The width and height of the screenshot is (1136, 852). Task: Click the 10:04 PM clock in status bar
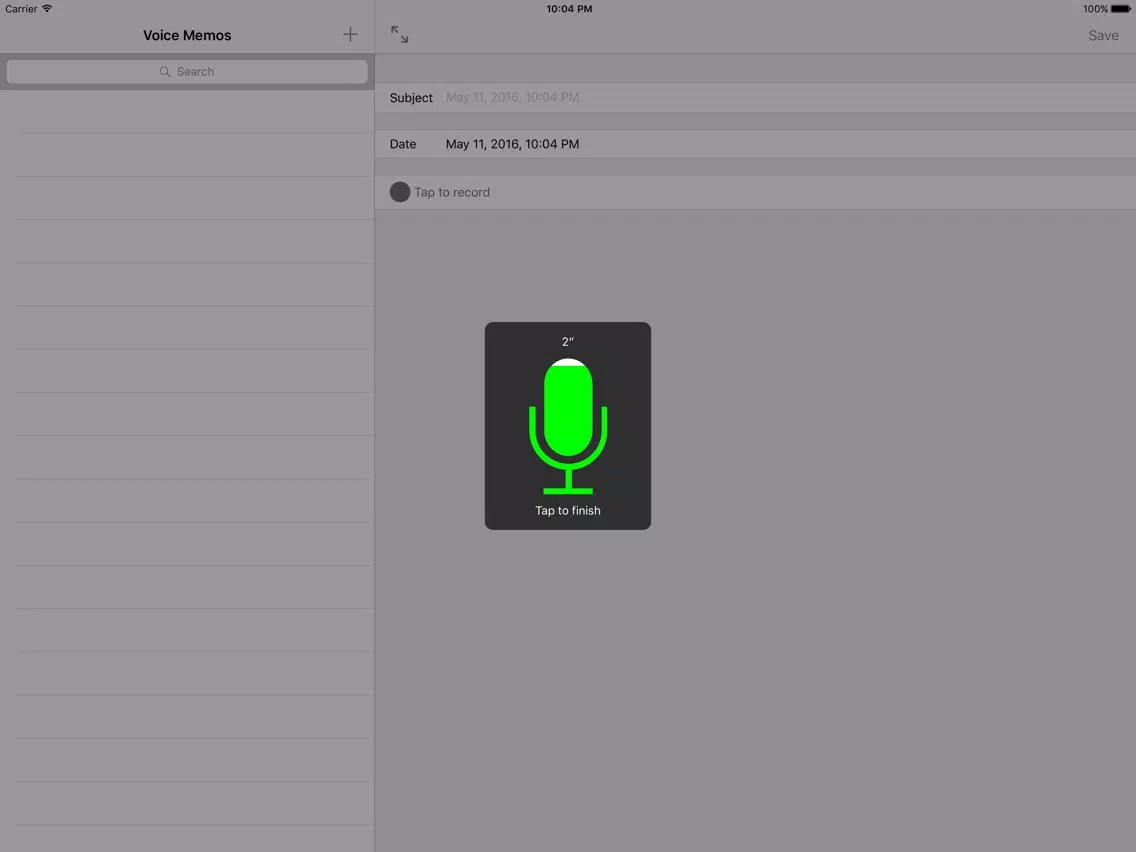569,9
